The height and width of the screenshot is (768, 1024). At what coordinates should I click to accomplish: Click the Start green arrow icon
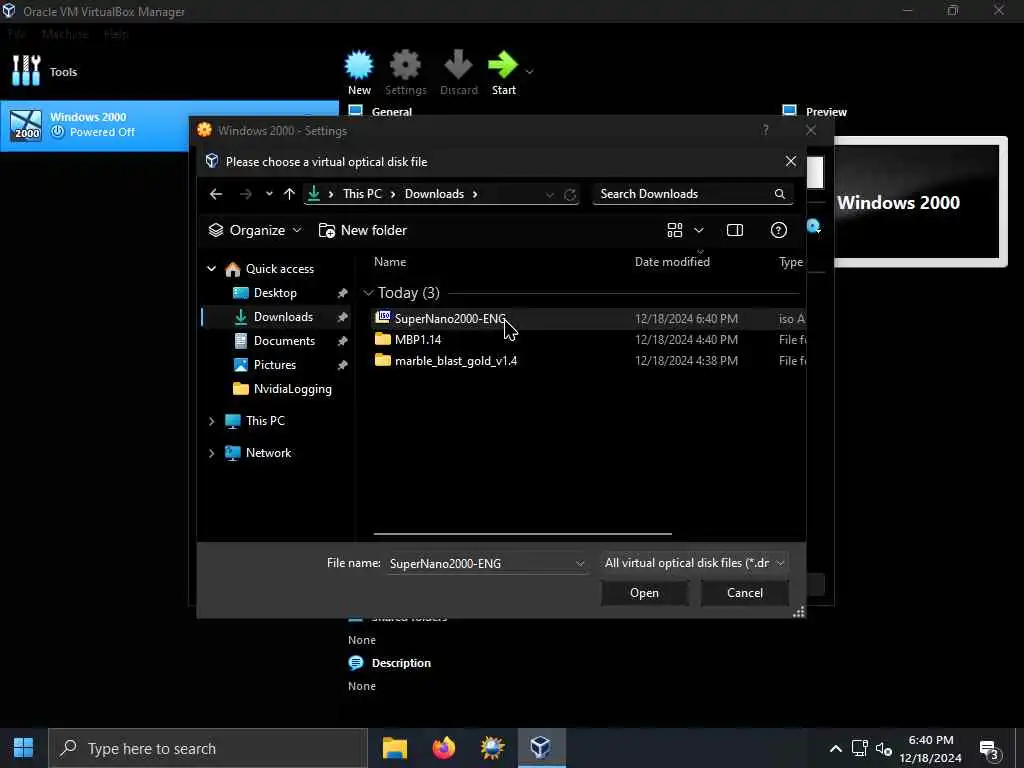click(x=503, y=64)
